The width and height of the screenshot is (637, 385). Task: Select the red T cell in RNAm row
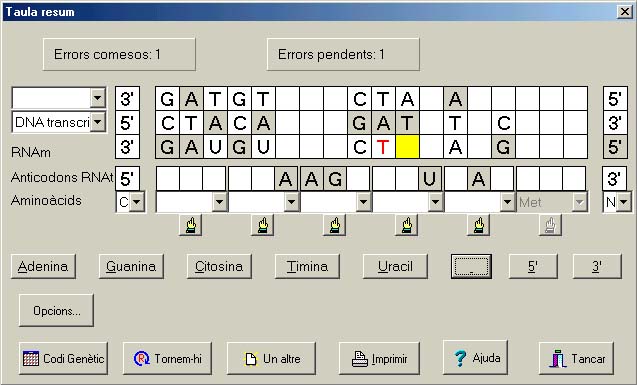[x=383, y=147]
